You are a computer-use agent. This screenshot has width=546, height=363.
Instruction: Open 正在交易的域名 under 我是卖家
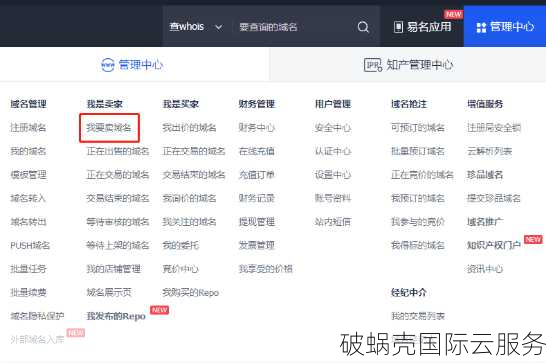click(x=118, y=175)
